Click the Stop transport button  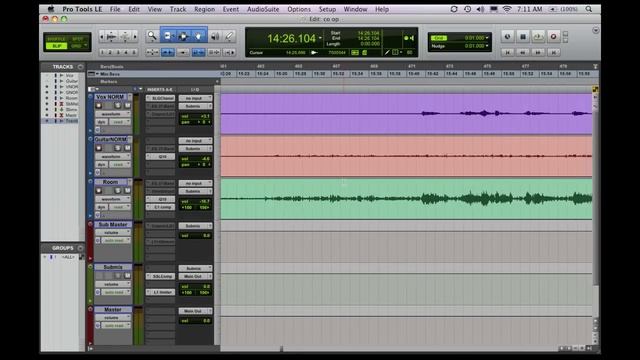click(523, 37)
